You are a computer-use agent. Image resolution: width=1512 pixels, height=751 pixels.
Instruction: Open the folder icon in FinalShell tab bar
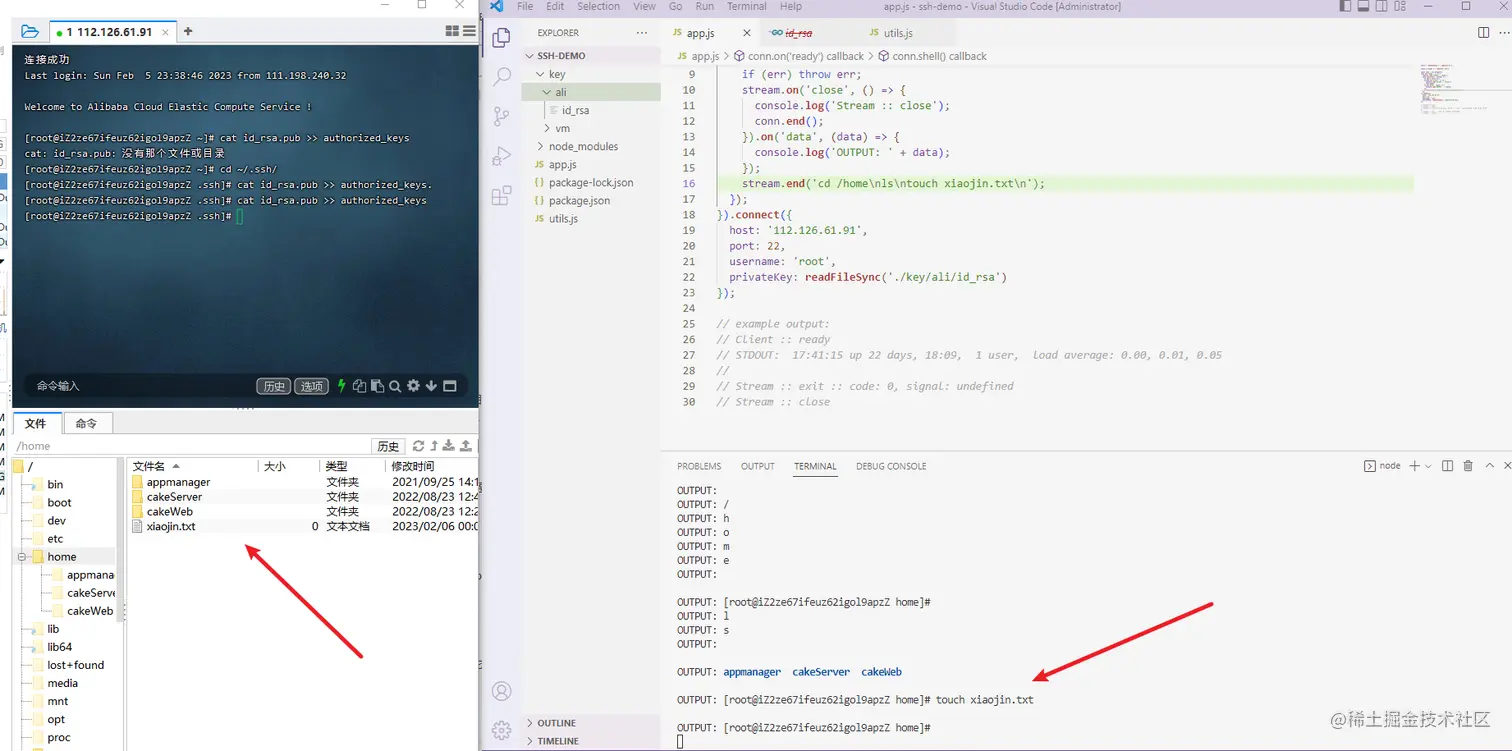[x=29, y=31]
